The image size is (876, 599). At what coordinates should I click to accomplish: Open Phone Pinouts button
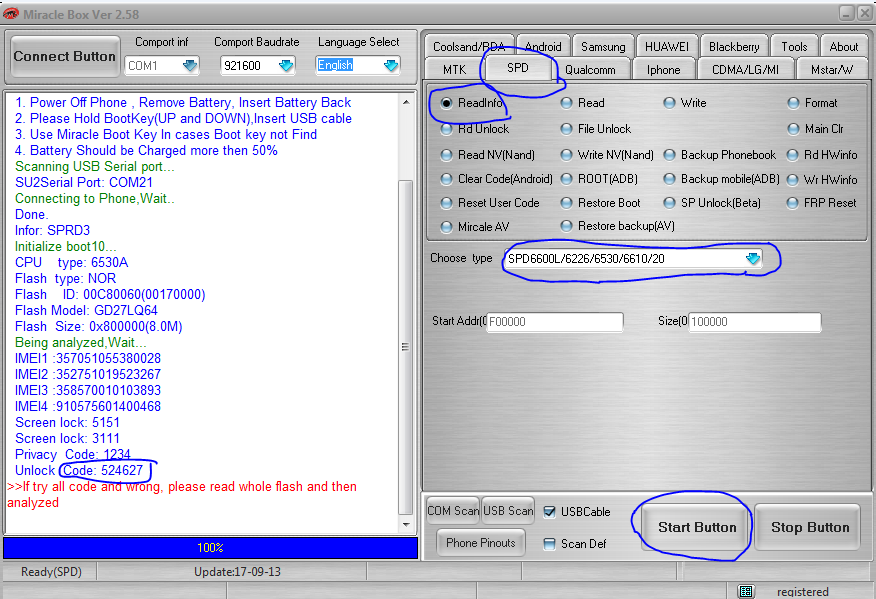pos(481,543)
